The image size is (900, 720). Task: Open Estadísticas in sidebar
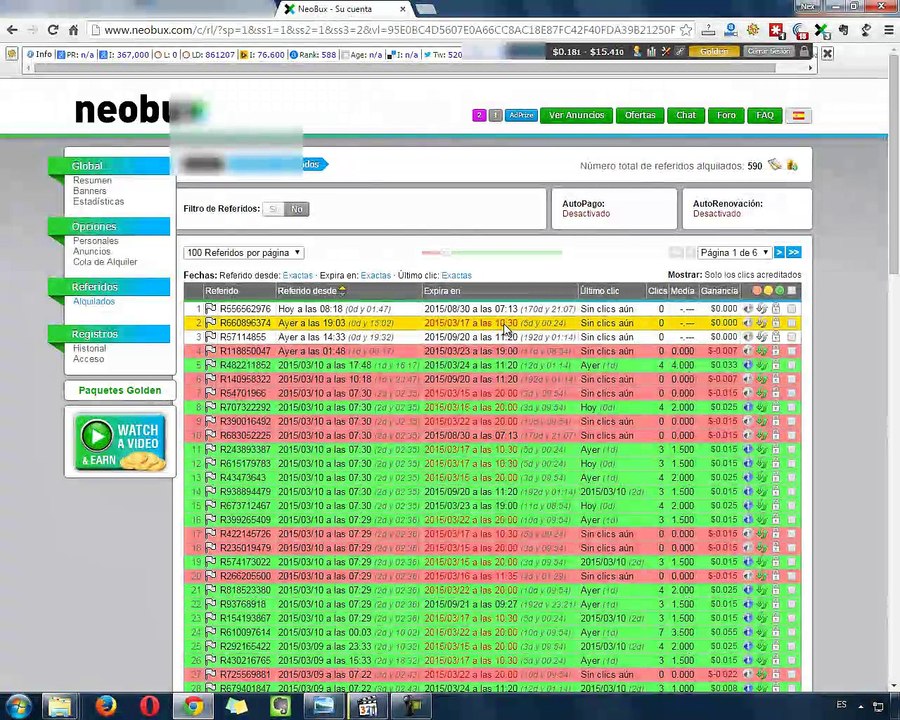click(98, 202)
